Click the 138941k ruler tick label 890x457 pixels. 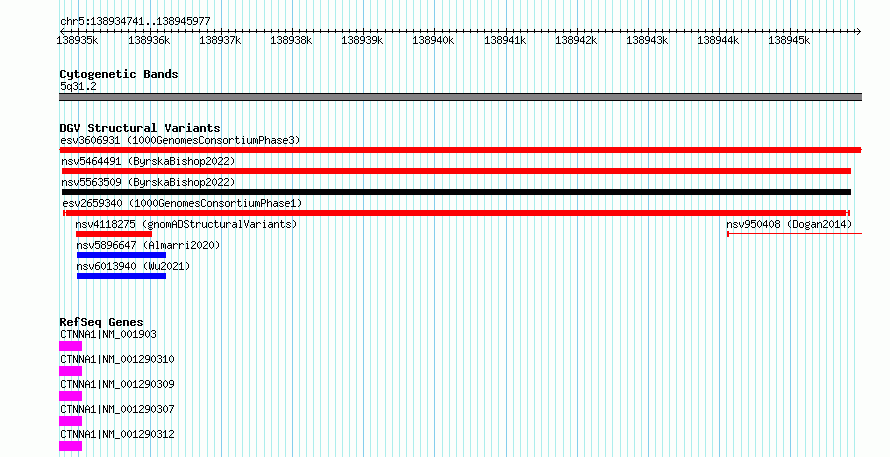click(x=505, y=40)
